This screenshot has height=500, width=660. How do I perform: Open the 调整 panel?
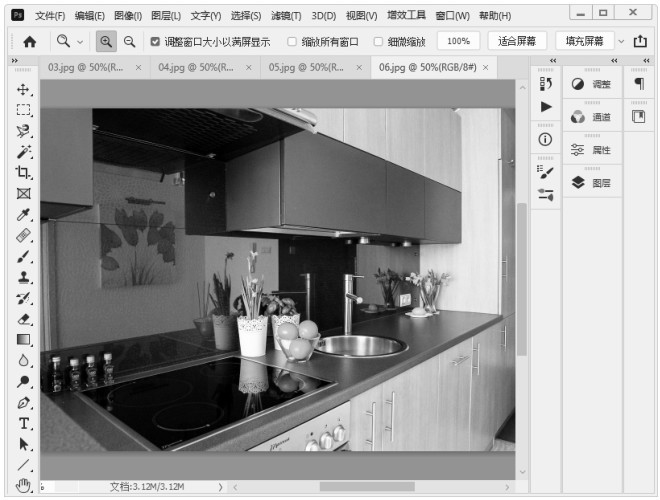click(x=592, y=84)
